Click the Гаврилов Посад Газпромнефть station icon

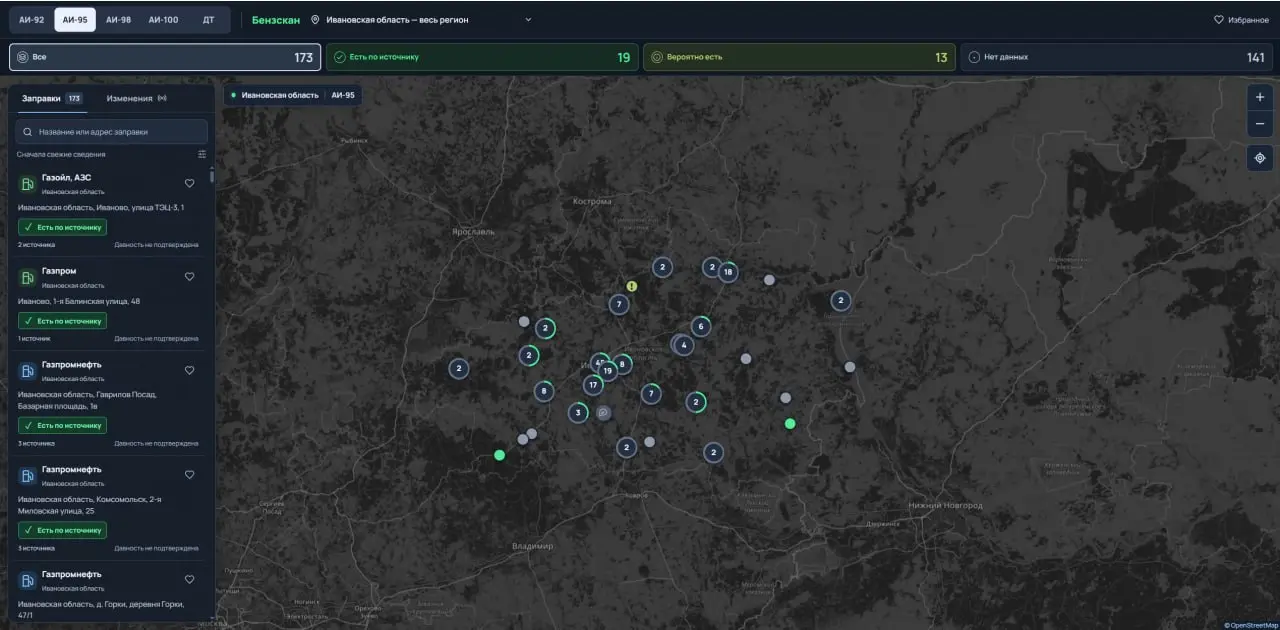click(x=27, y=371)
